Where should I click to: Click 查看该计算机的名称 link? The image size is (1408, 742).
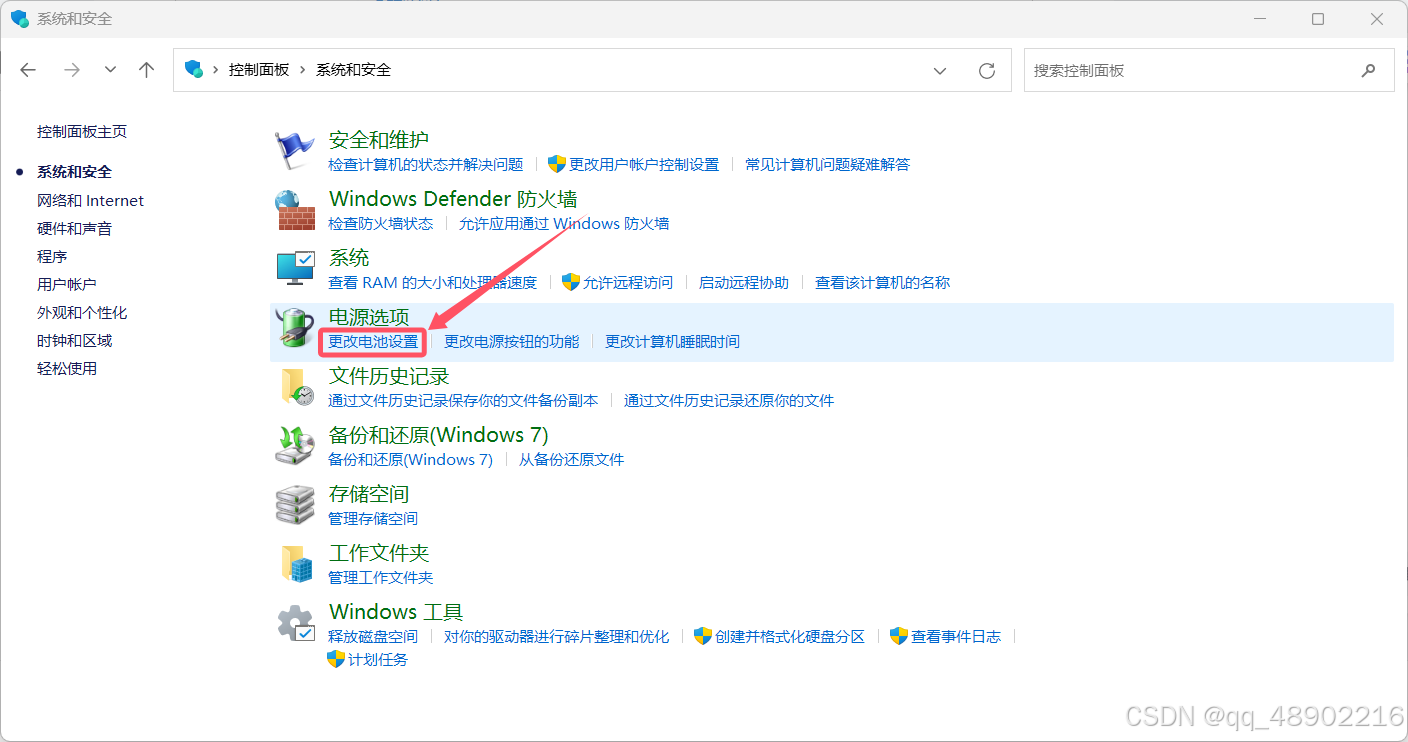pyautogui.click(x=883, y=283)
